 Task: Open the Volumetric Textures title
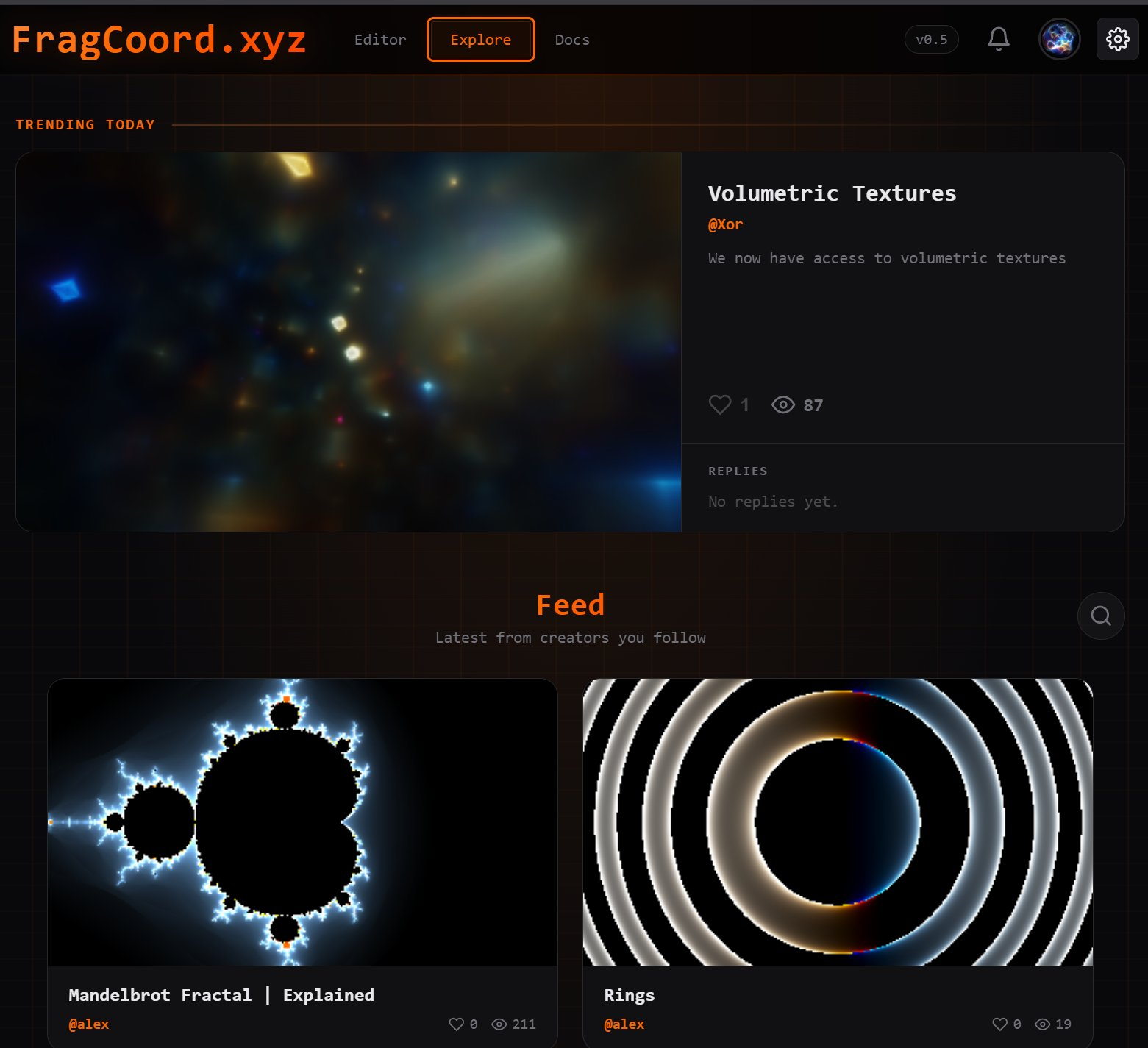832,193
